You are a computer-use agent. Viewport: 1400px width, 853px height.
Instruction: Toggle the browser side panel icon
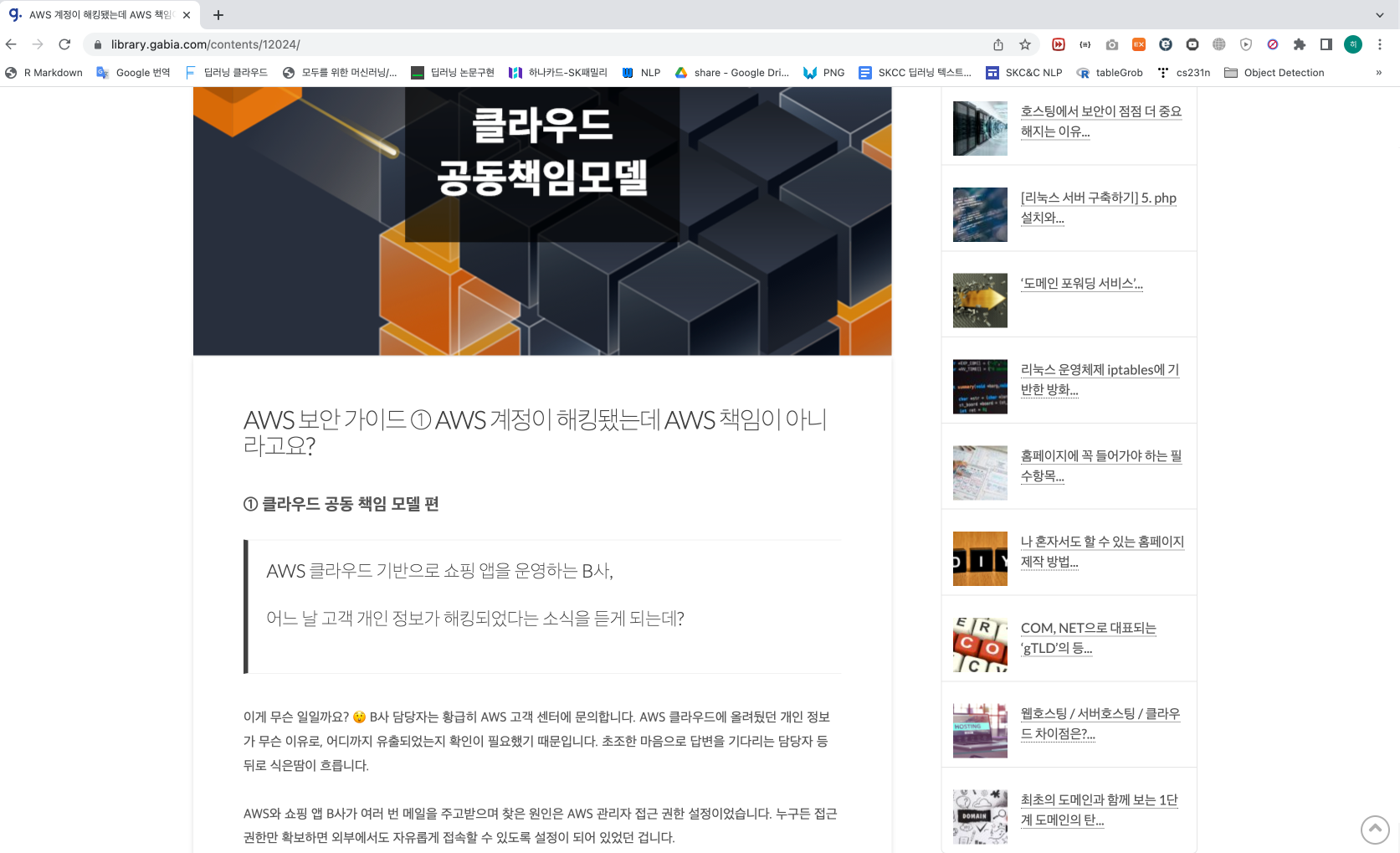coord(1326,44)
